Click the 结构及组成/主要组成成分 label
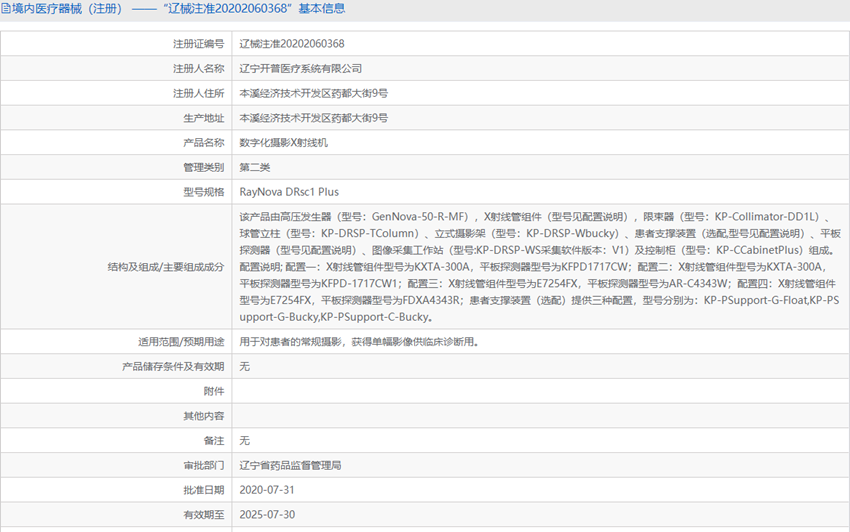Image resolution: width=850 pixels, height=532 pixels. 166,267
